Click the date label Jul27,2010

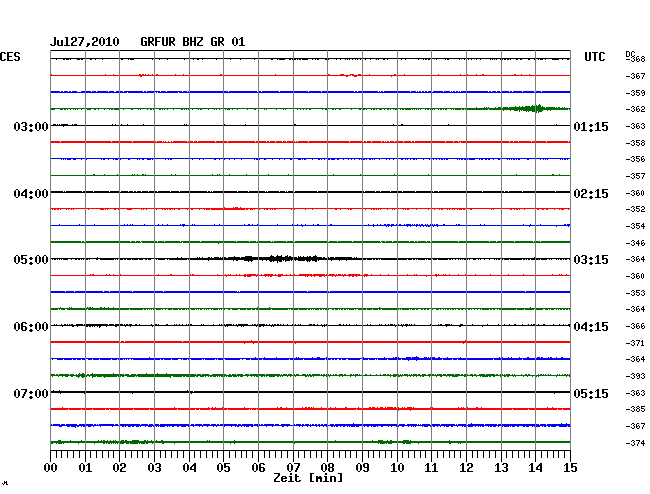point(85,42)
